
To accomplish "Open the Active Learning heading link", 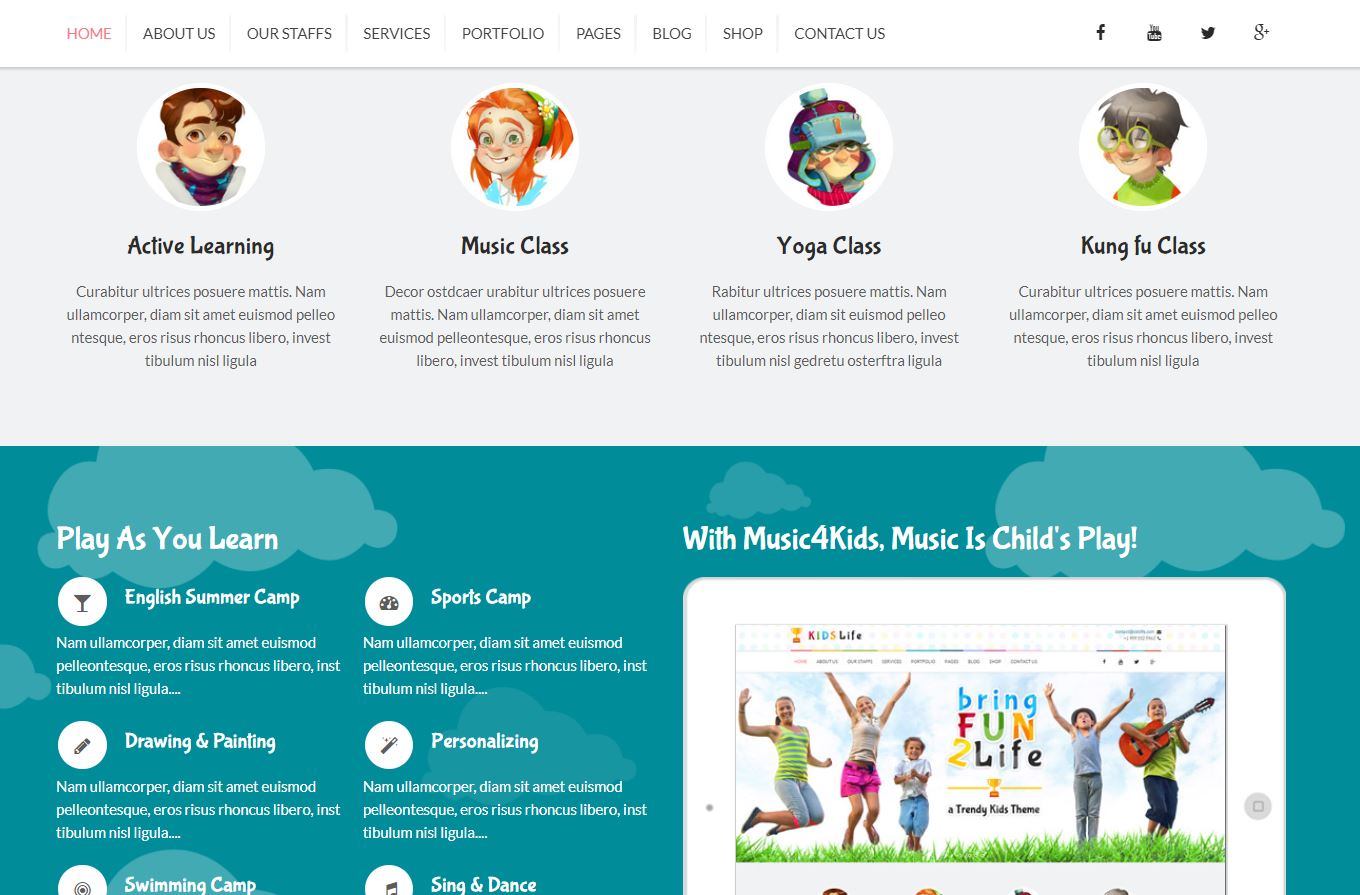I will pos(201,246).
